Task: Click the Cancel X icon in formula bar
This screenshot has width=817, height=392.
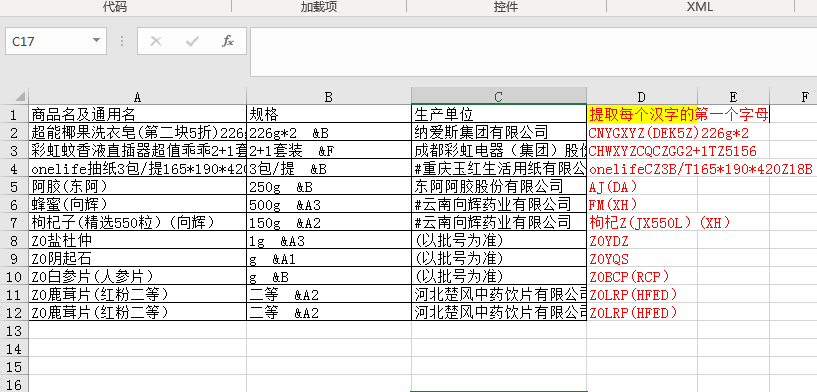Action: 155,41
